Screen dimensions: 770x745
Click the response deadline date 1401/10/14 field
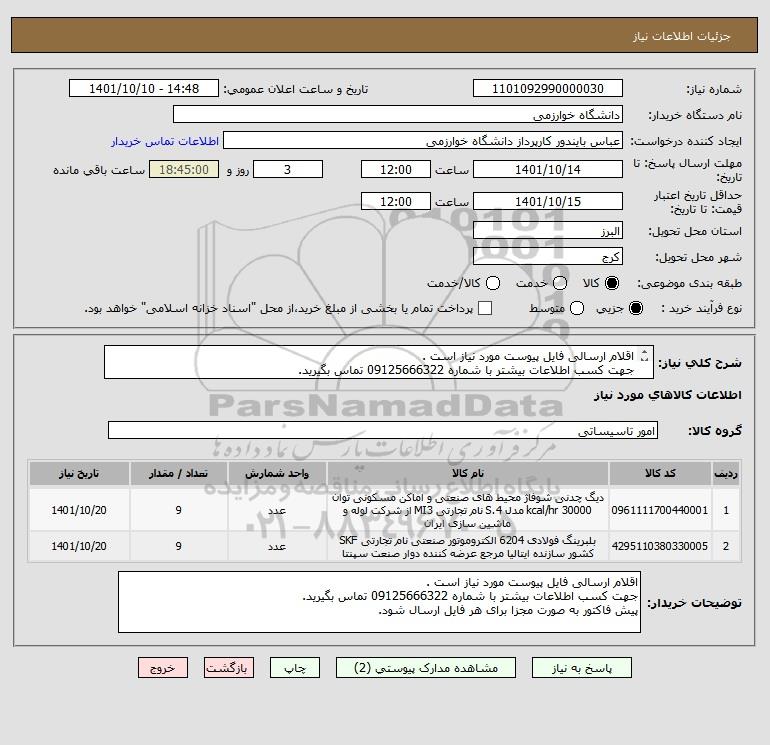coord(548,169)
